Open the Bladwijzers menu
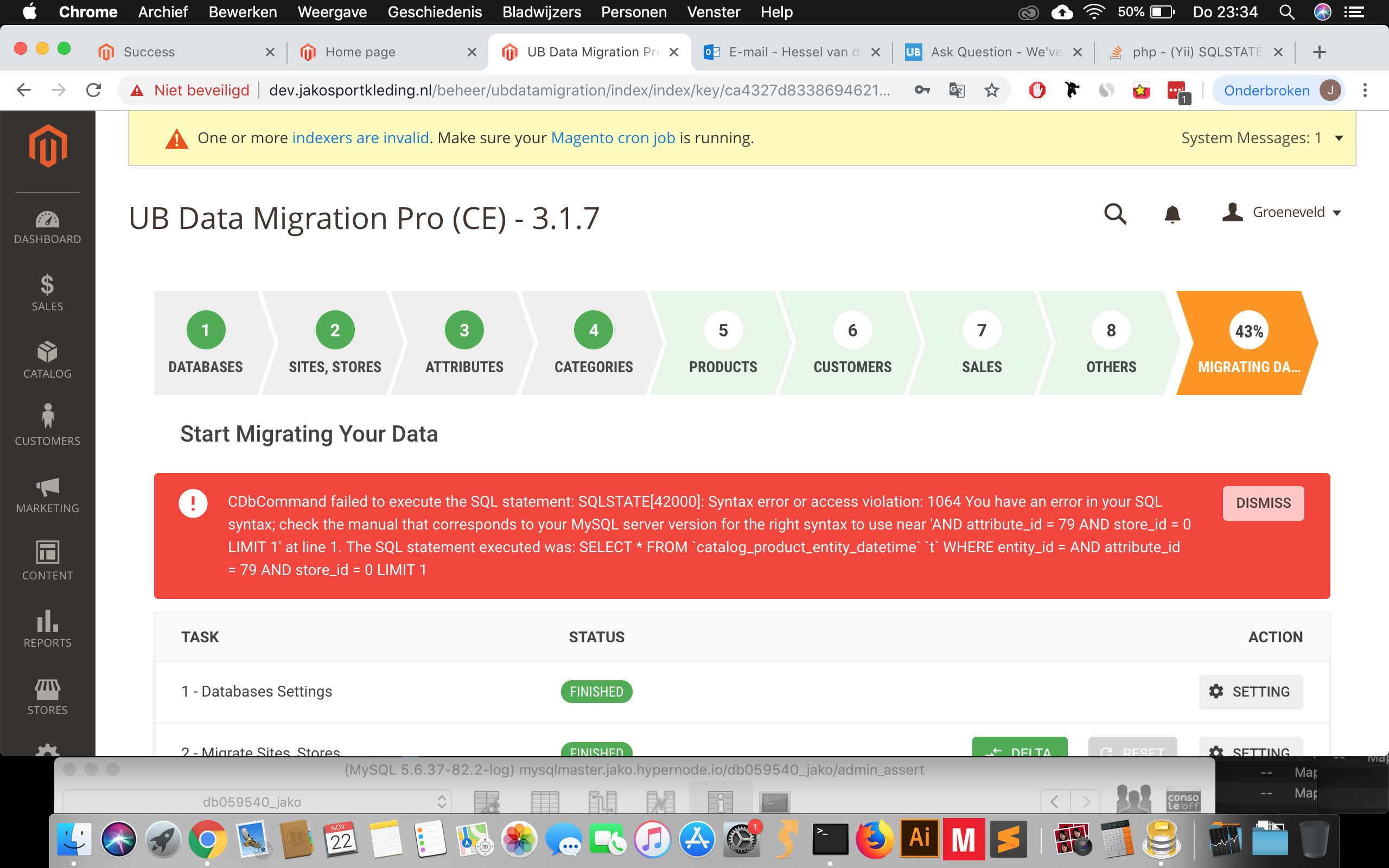Viewport: 1389px width, 868px height. (542, 12)
